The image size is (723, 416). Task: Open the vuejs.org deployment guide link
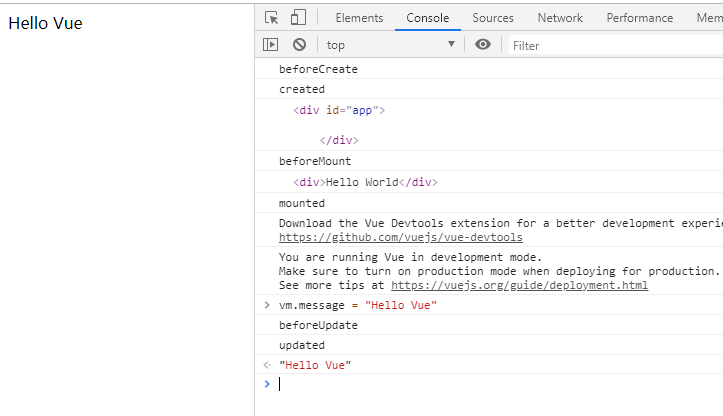coord(519,285)
